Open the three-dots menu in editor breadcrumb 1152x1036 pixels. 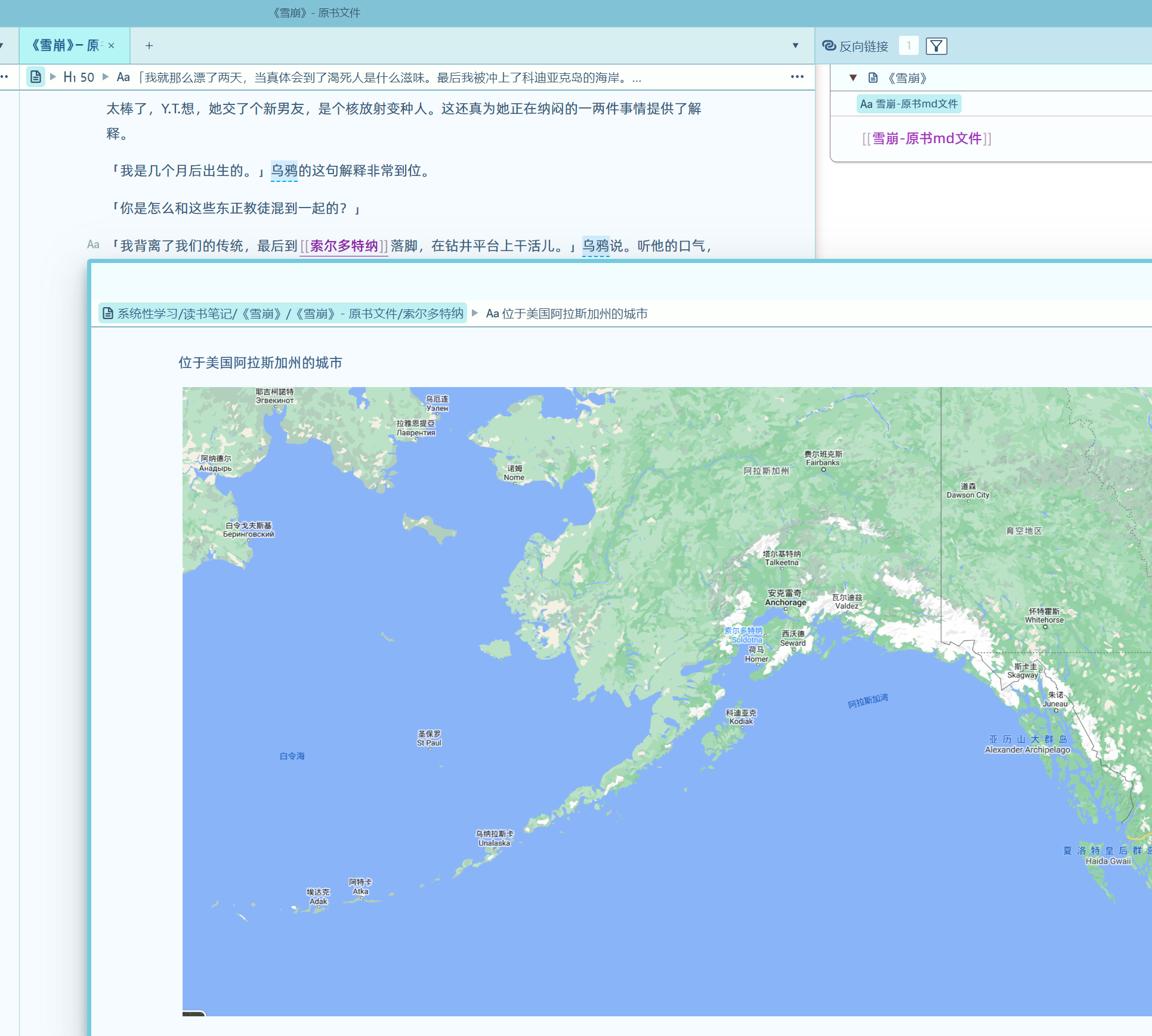(x=797, y=77)
